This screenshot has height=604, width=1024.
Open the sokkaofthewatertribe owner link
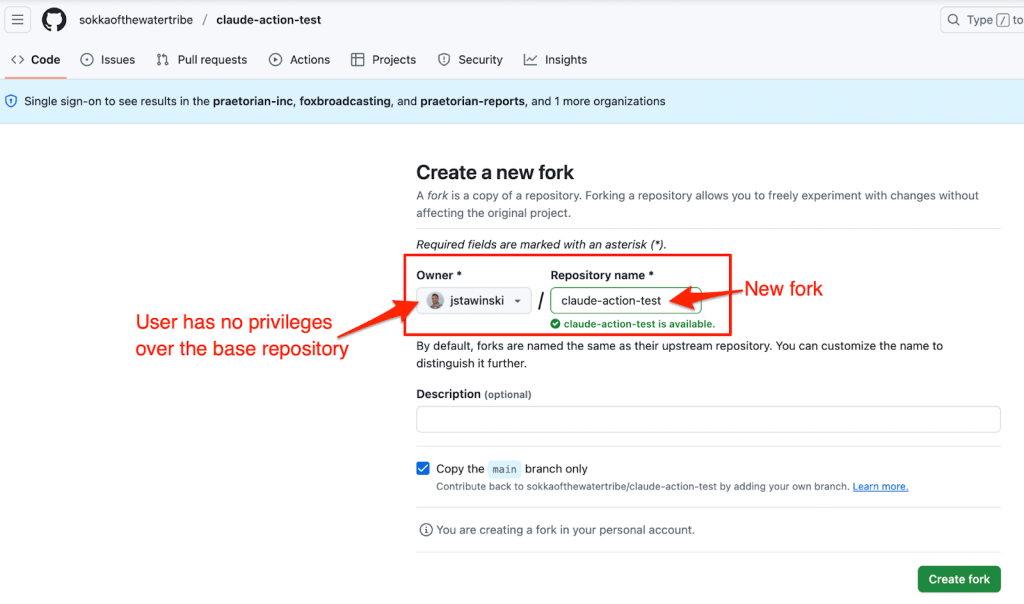[x=135, y=20]
